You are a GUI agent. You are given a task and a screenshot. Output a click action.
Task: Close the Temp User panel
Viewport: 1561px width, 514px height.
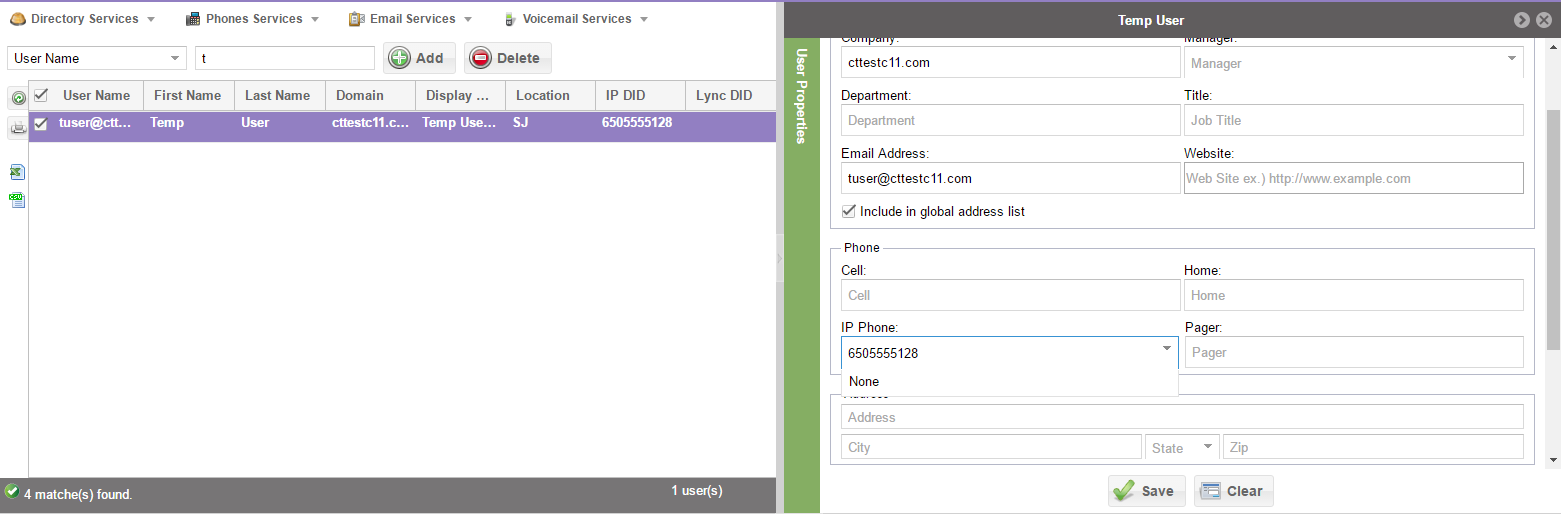click(x=1544, y=20)
